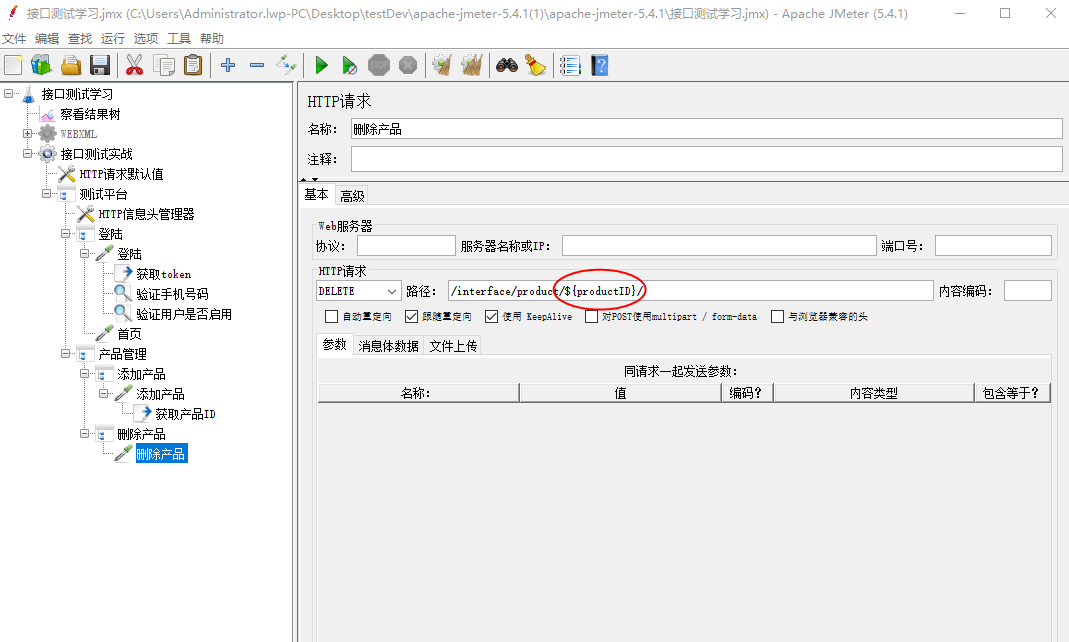Open Search with binoculars icon

(x=507, y=65)
